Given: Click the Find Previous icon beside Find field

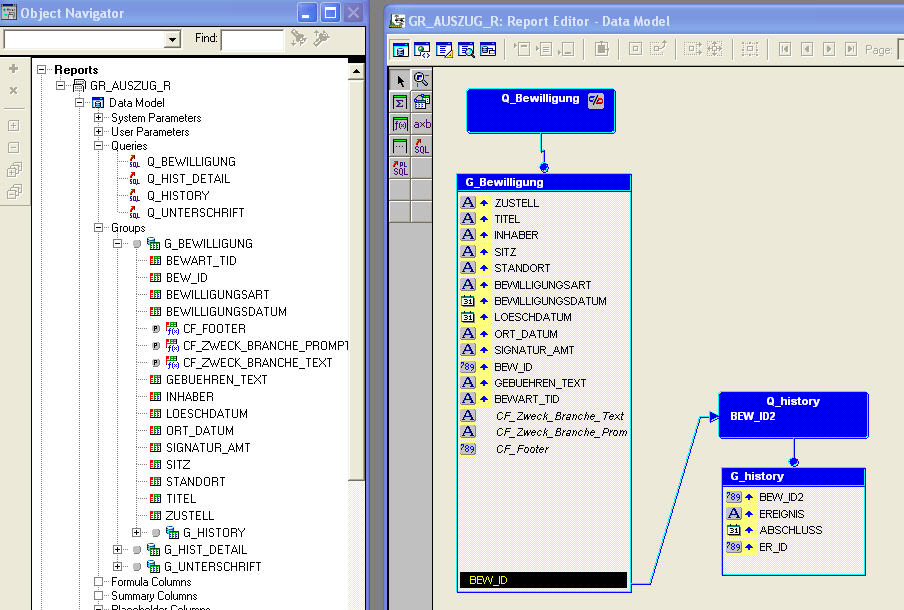Looking at the screenshot, I should 321,38.
